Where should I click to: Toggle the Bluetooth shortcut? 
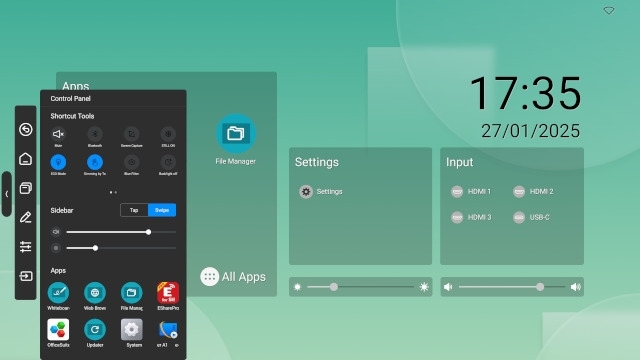point(95,134)
